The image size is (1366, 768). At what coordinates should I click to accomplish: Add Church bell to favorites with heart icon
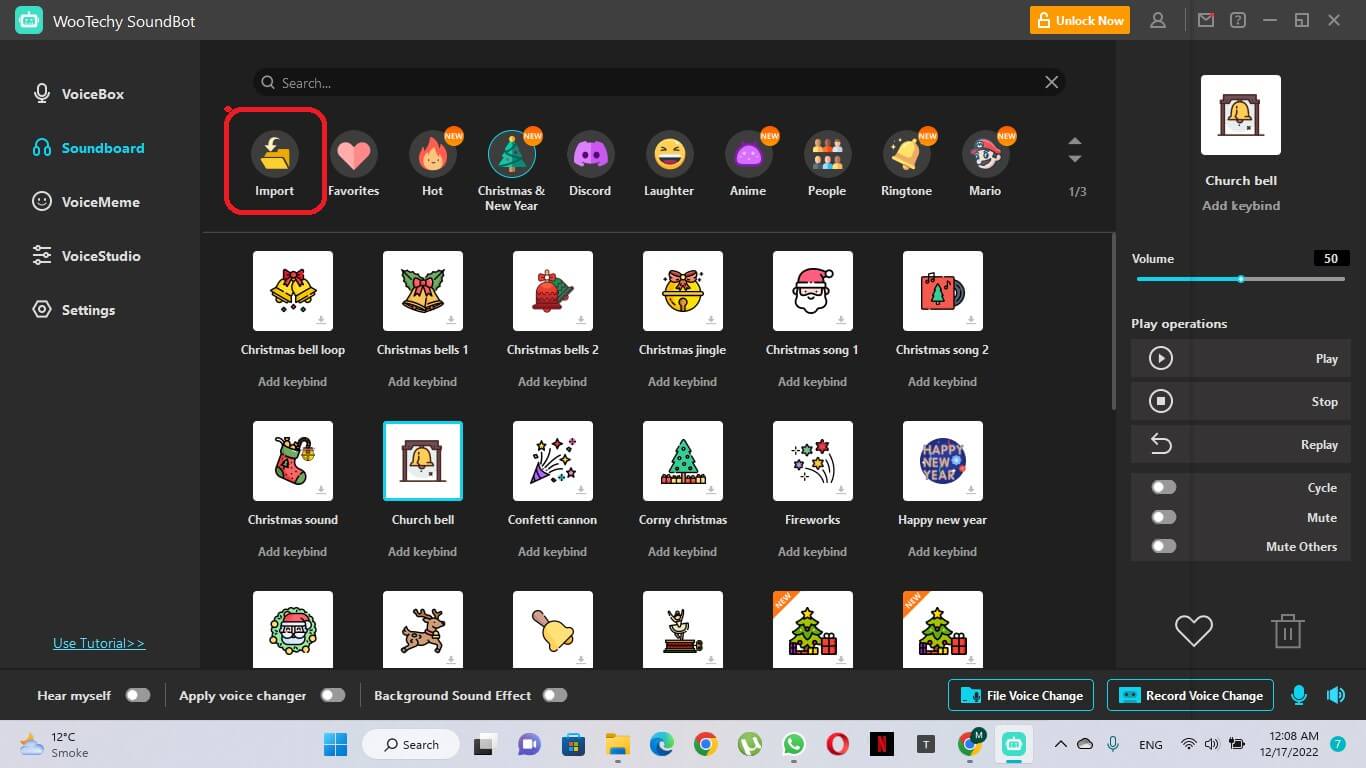pyautogui.click(x=1193, y=631)
